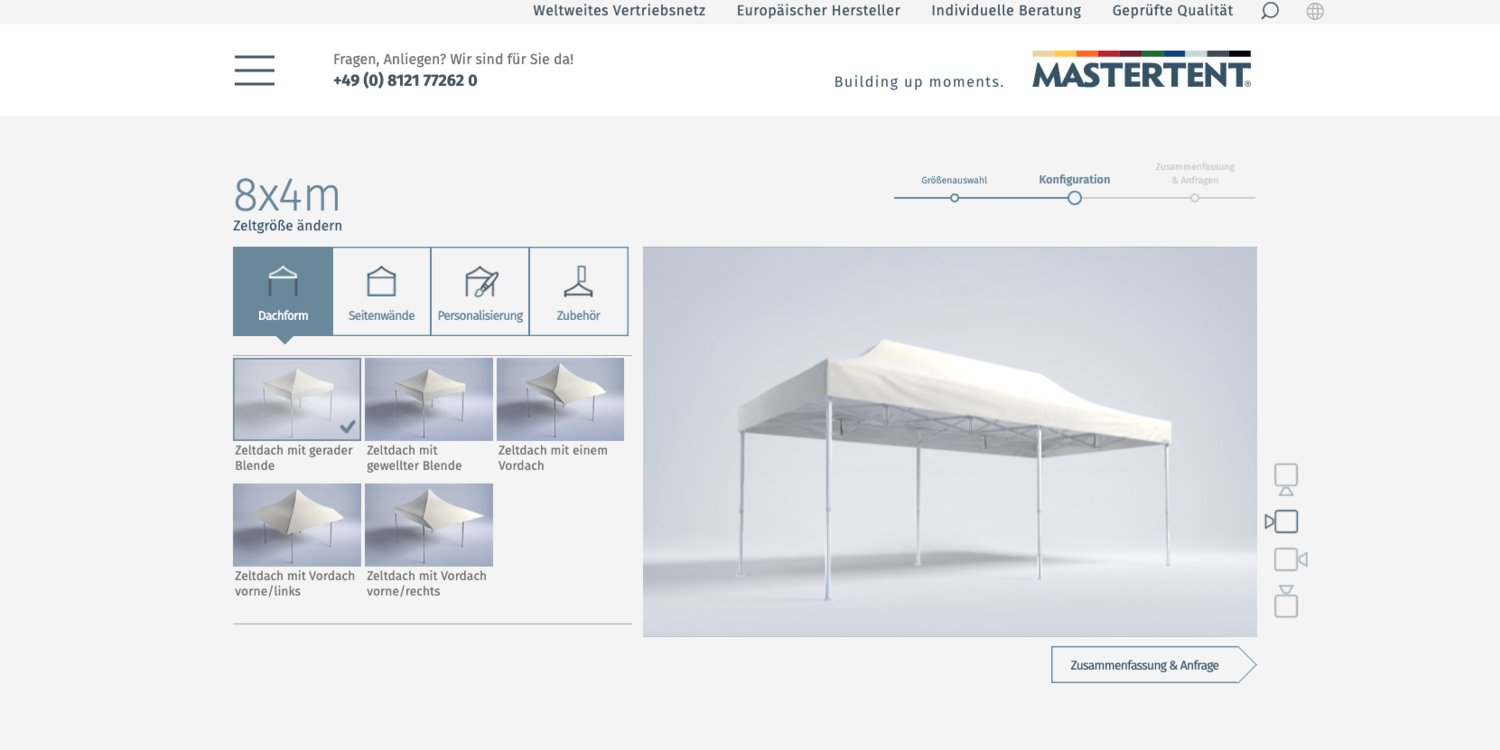This screenshot has width=1500, height=750.
Task: Activate the top-down camera view icon
Action: click(x=1285, y=601)
